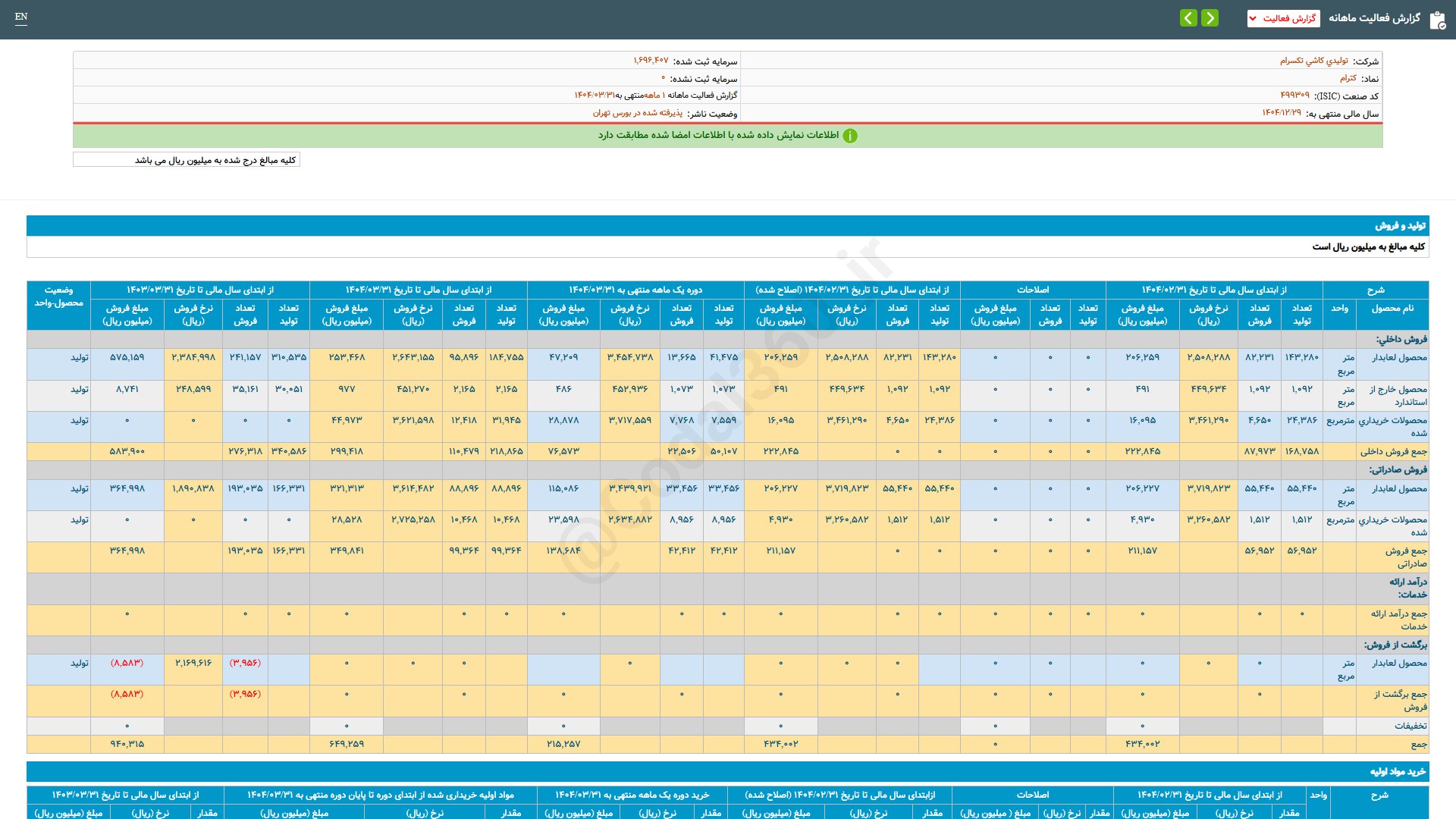Select the domestic sales total 583,900
Screen dimensions: 1456x819
coord(127,452)
